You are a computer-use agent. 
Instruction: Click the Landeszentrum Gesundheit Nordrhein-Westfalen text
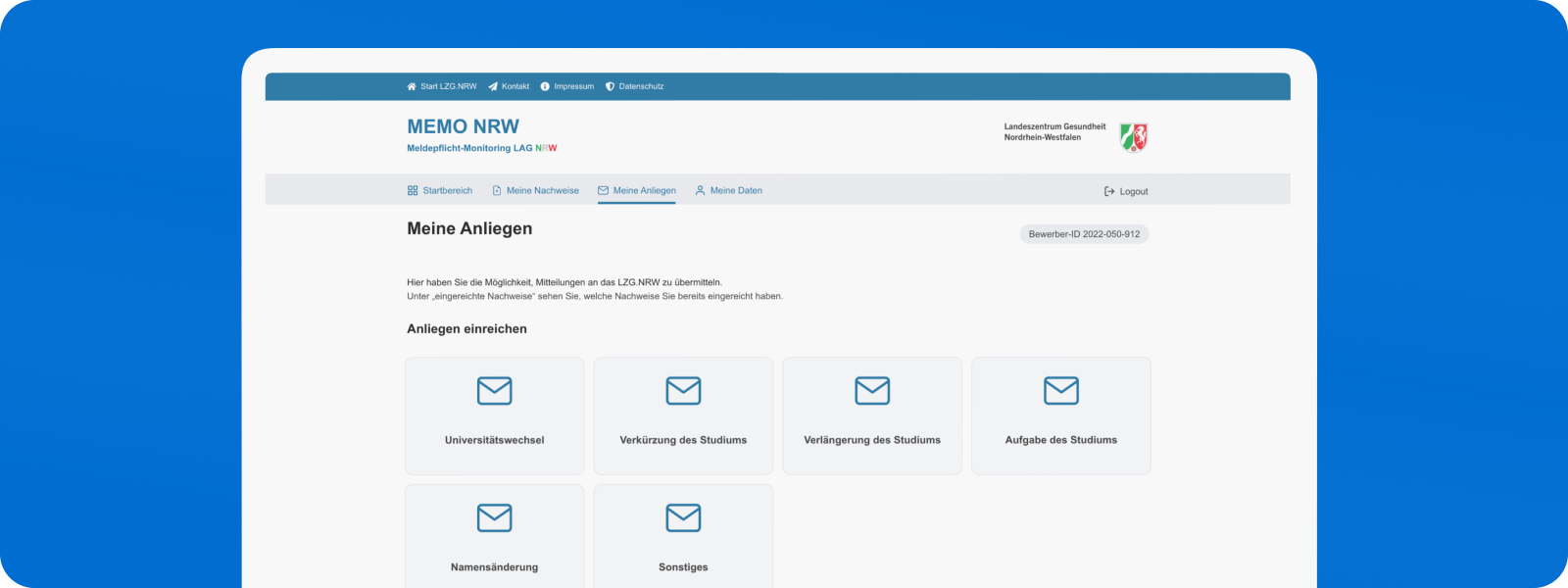(1054, 132)
